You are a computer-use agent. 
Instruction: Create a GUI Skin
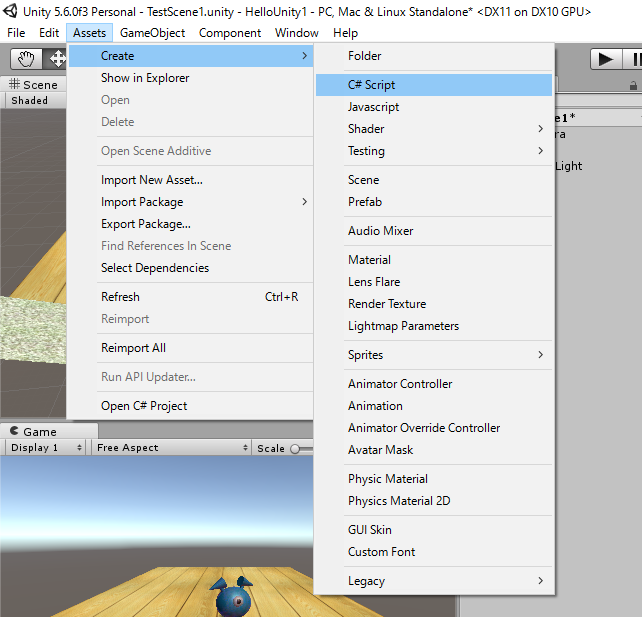point(434,530)
